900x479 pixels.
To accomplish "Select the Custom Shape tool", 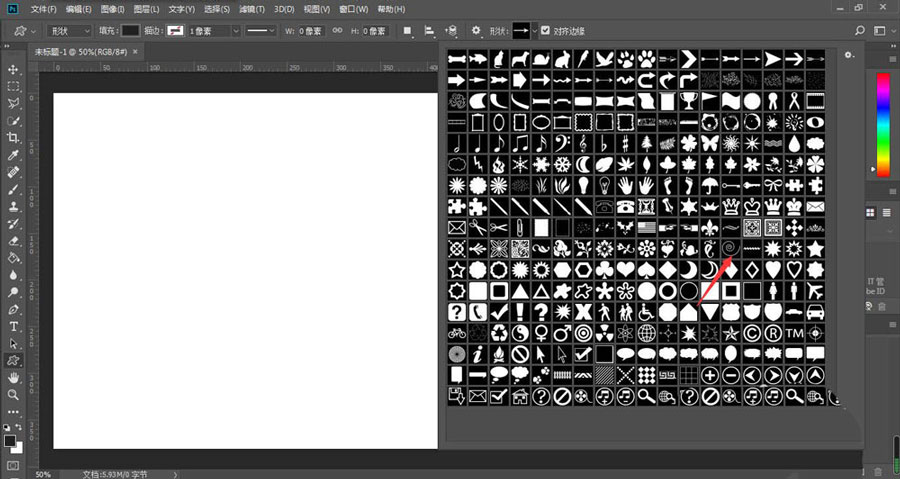I will tap(13, 360).
